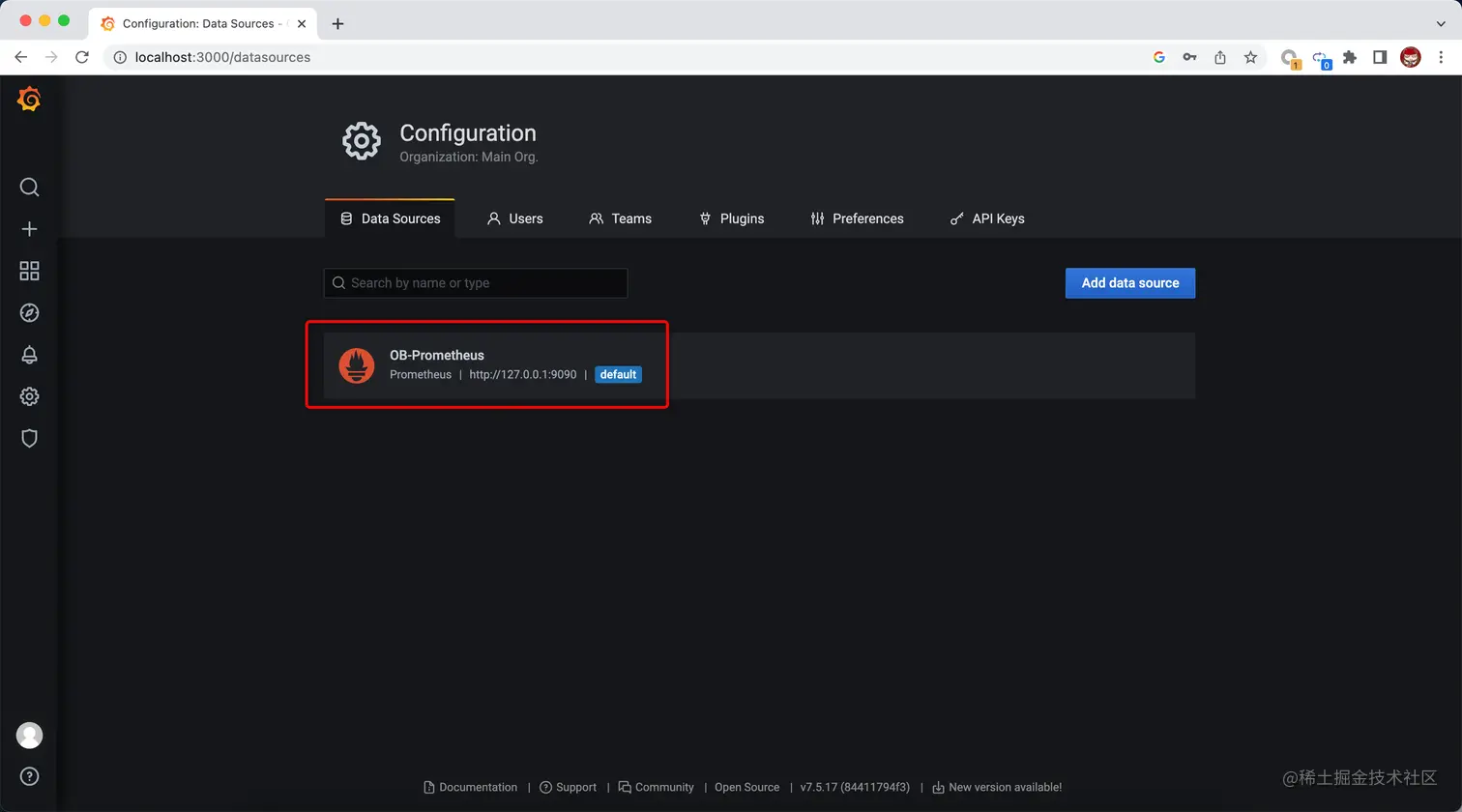Open Chrome three-dot menu

tap(1441, 57)
